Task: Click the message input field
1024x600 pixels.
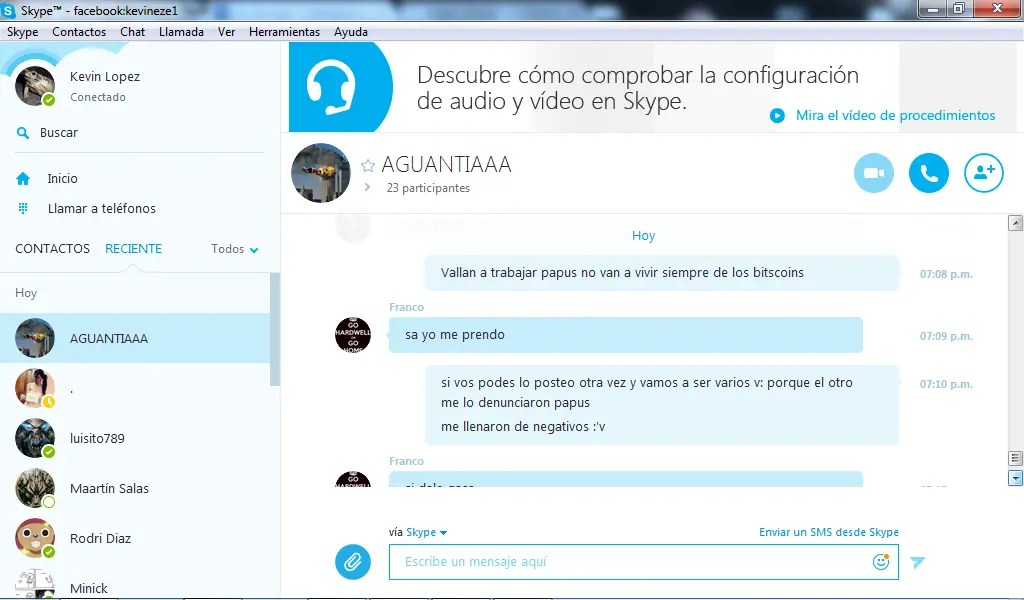Action: [x=643, y=561]
